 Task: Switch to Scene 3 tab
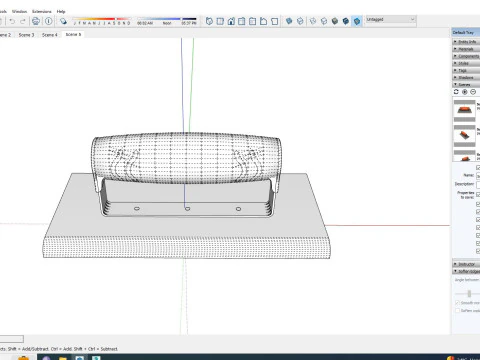tap(26, 35)
